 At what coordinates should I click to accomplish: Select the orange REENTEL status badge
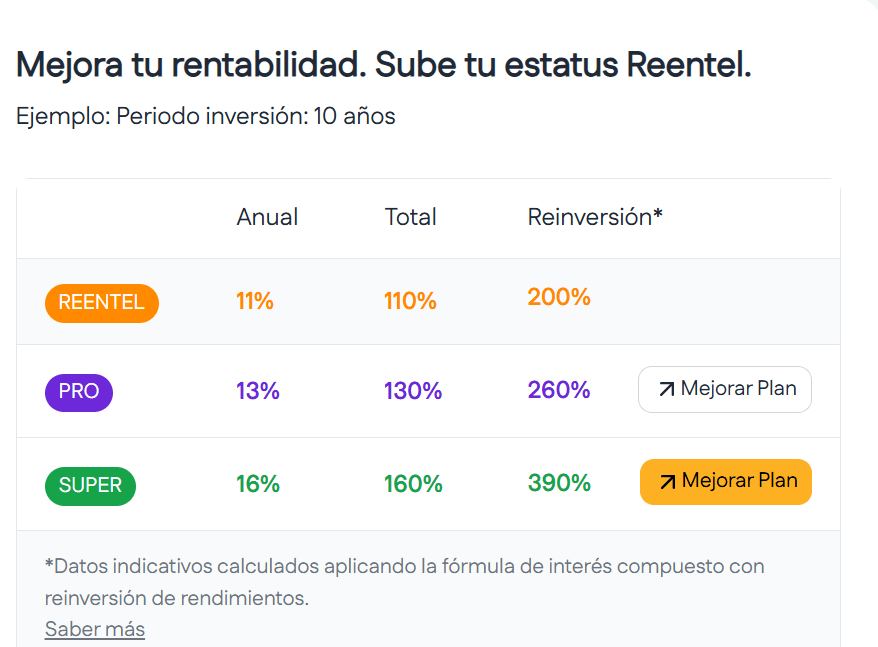[101, 302]
